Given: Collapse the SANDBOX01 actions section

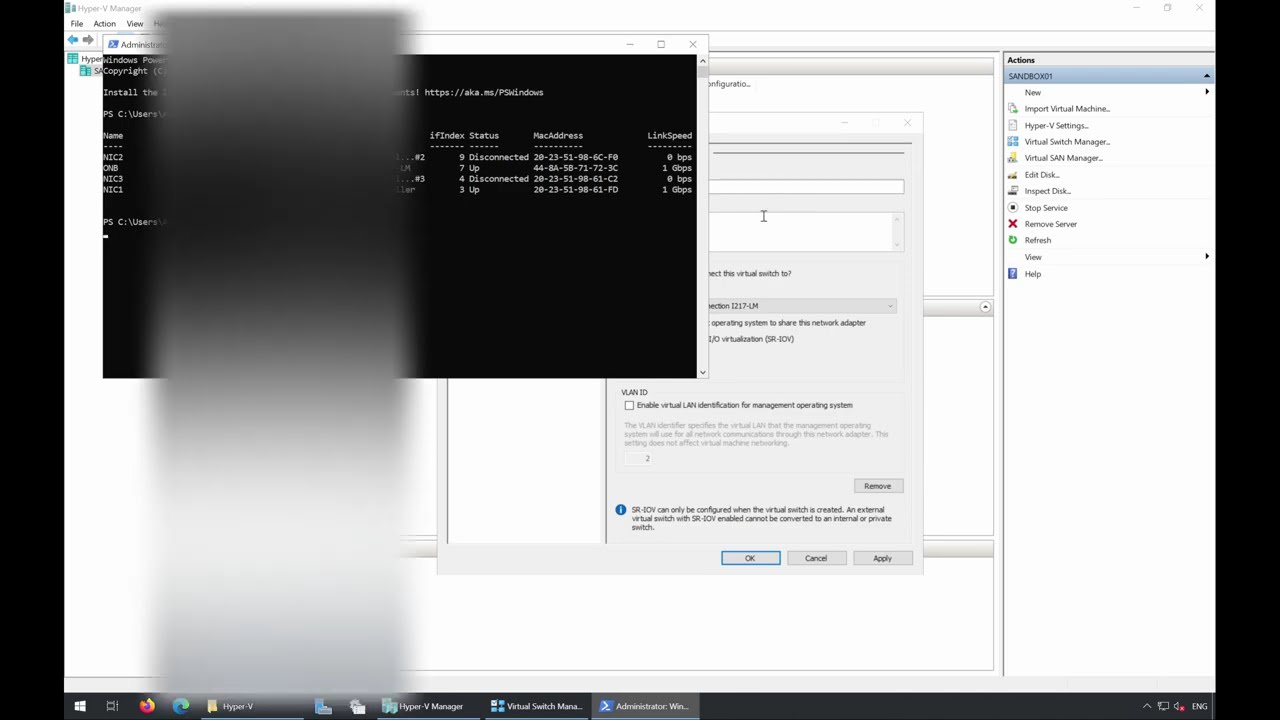Looking at the screenshot, I should (1207, 76).
